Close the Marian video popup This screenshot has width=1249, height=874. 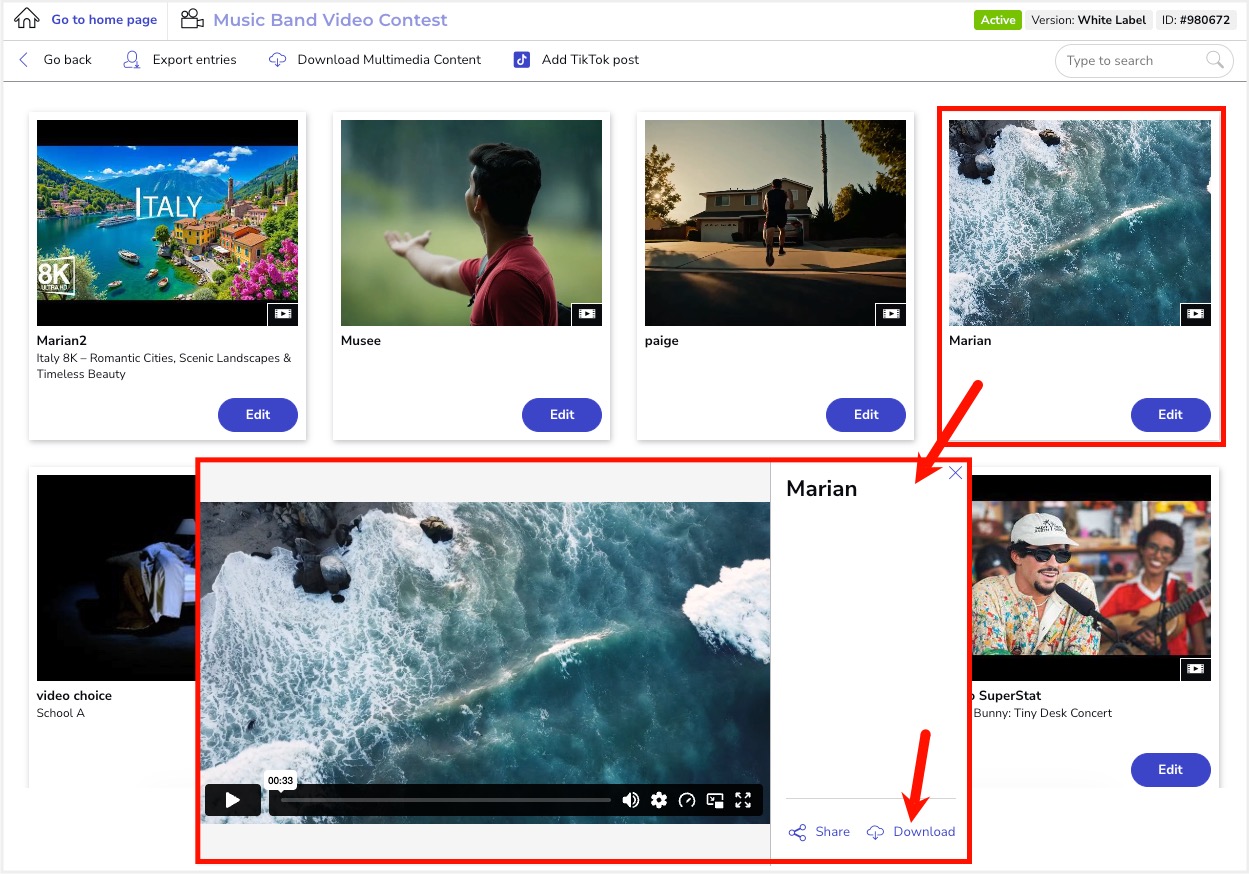click(x=955, y=473)
